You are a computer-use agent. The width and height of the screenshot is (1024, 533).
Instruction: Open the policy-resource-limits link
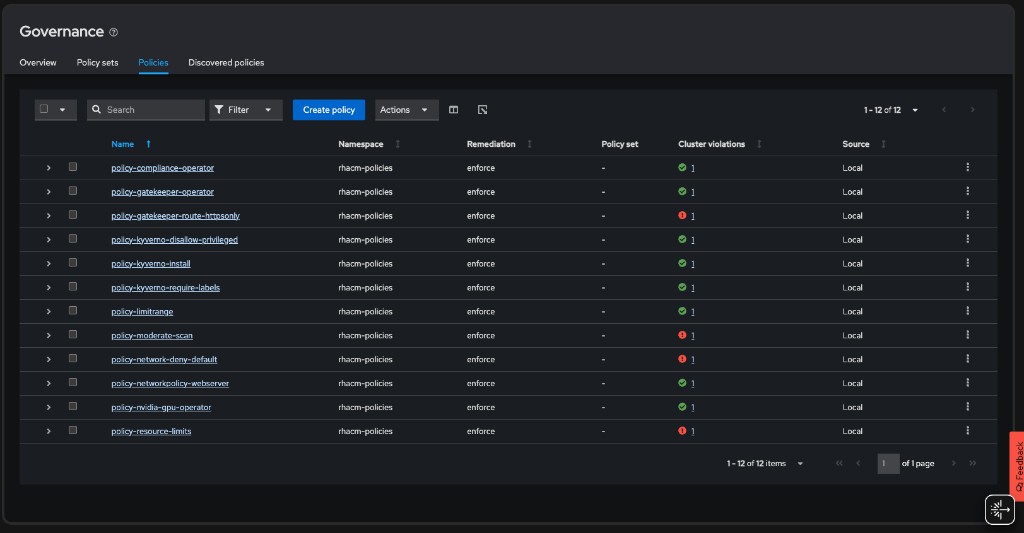click(x=151, y=431)
